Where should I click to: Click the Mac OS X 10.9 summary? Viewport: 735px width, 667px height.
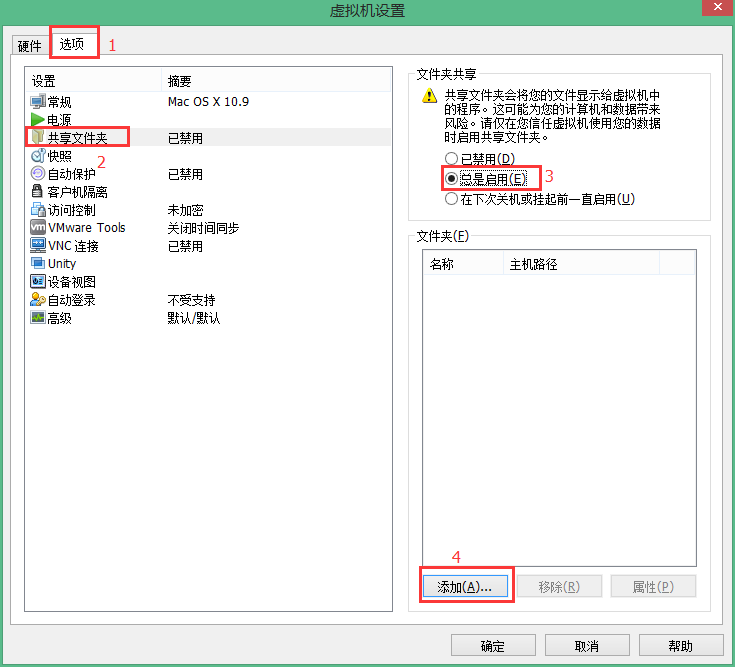coord(208,102)
